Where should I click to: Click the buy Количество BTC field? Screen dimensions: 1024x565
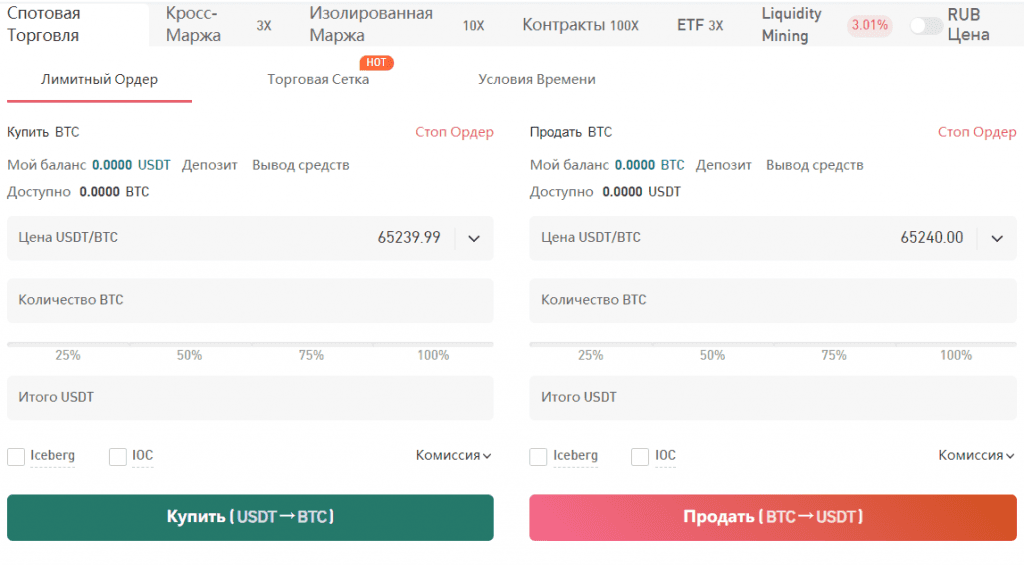(x=250, y=300)
